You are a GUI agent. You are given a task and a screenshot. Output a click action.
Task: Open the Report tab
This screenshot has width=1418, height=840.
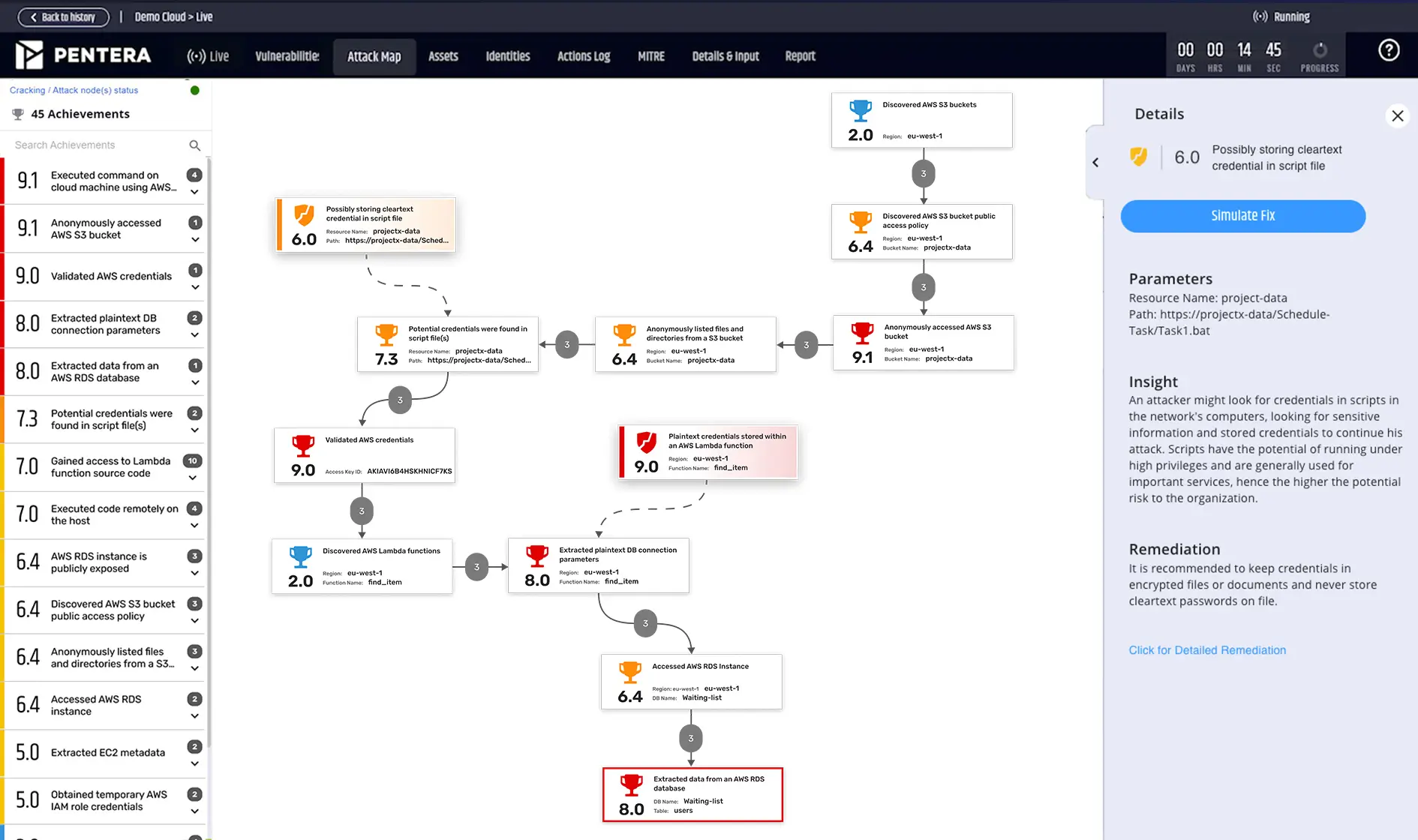pos(801,56)
